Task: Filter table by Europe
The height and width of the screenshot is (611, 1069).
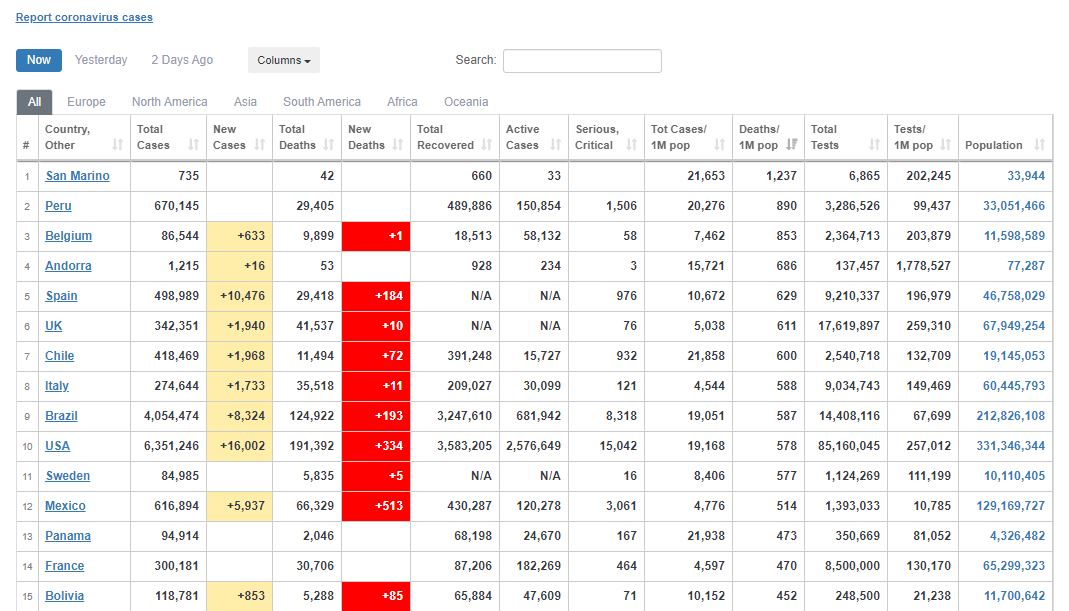Action: [87, 102]
